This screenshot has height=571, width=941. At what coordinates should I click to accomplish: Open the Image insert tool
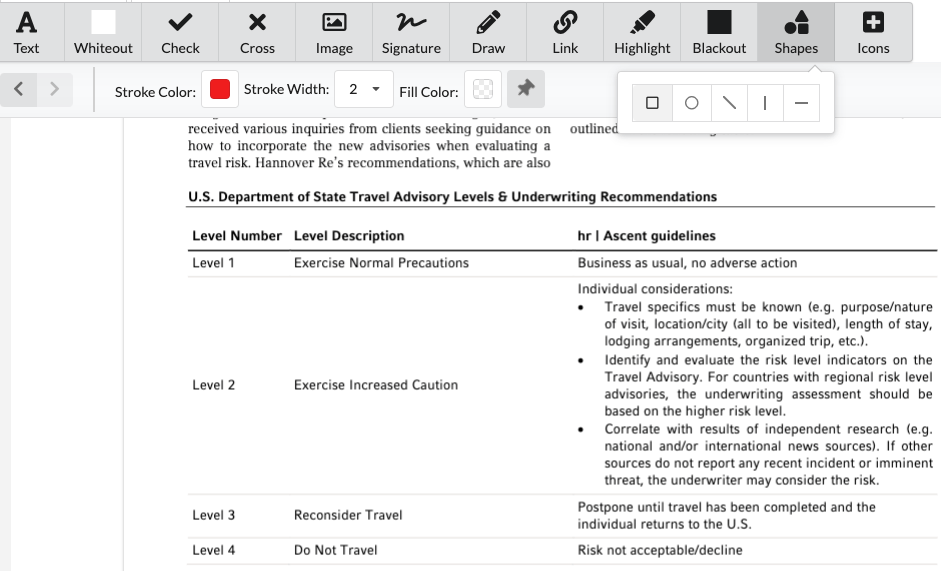[334, 32]
